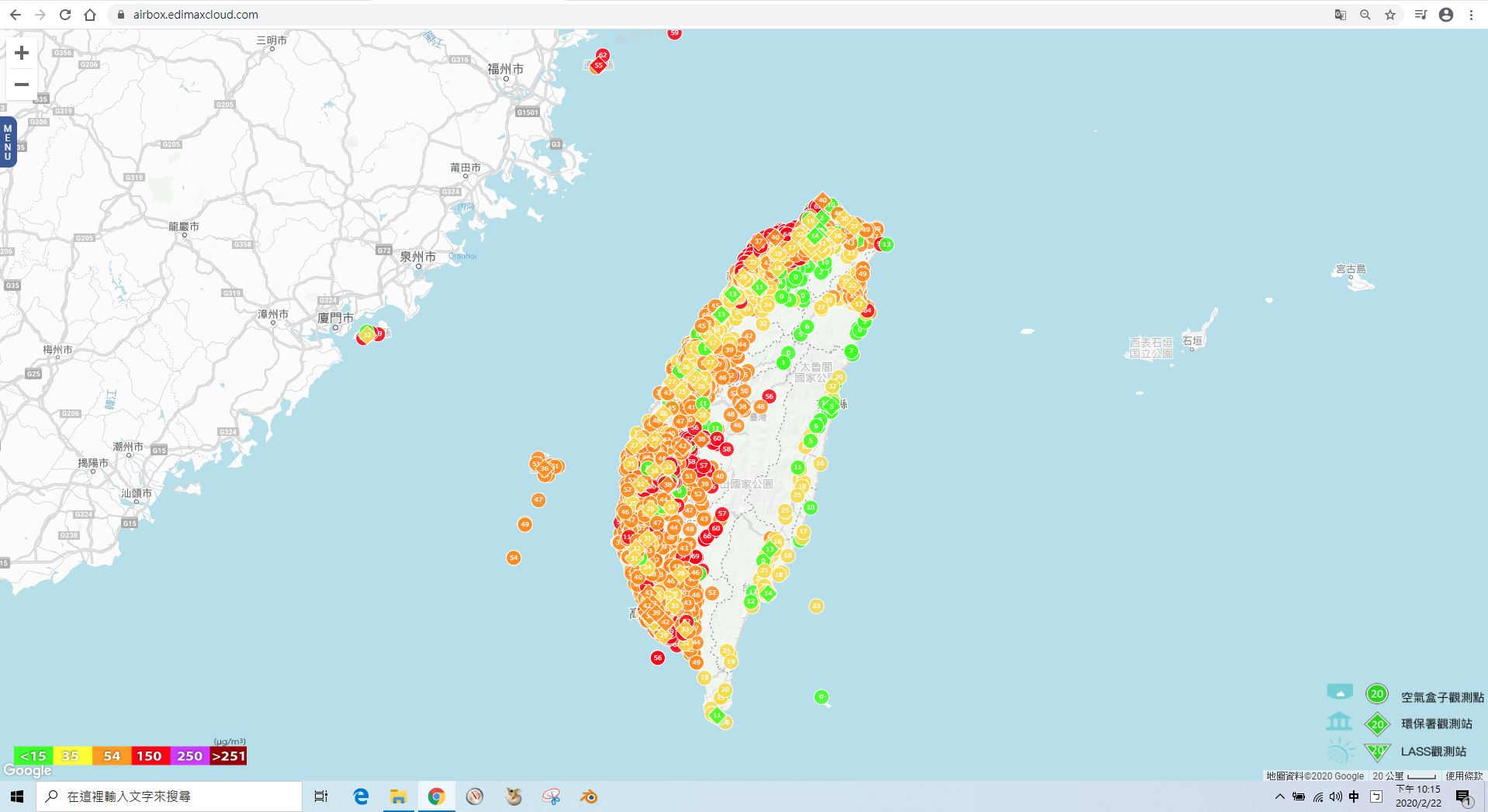Toggle the AirBox stations layer (空氣盒子觀測點)

[x=1377, y=694]
